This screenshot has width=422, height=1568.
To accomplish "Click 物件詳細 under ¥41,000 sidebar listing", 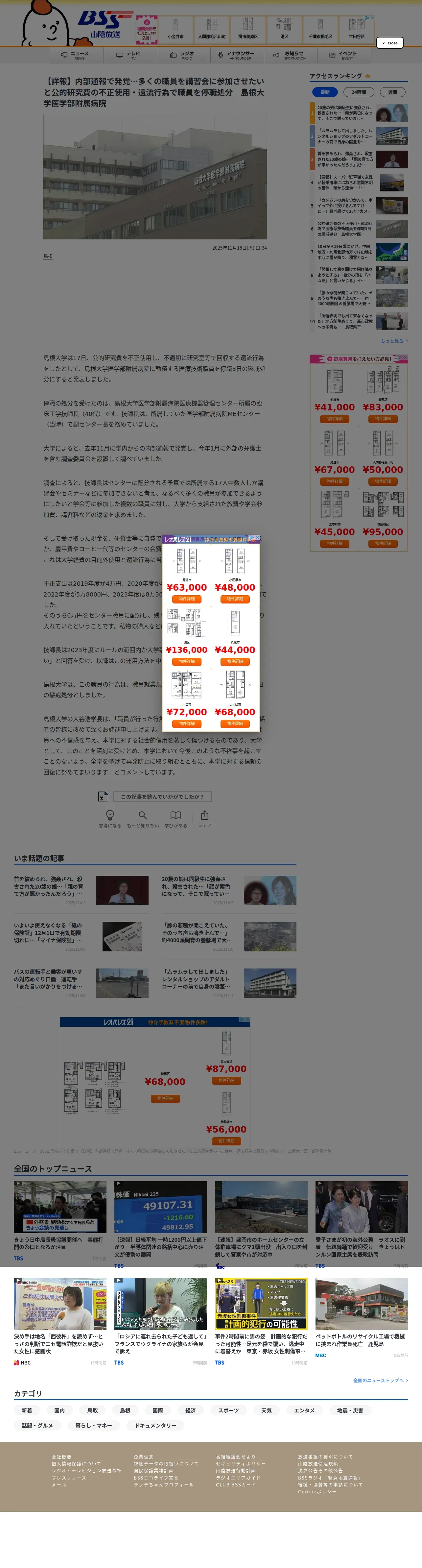I will click(335, 419).
